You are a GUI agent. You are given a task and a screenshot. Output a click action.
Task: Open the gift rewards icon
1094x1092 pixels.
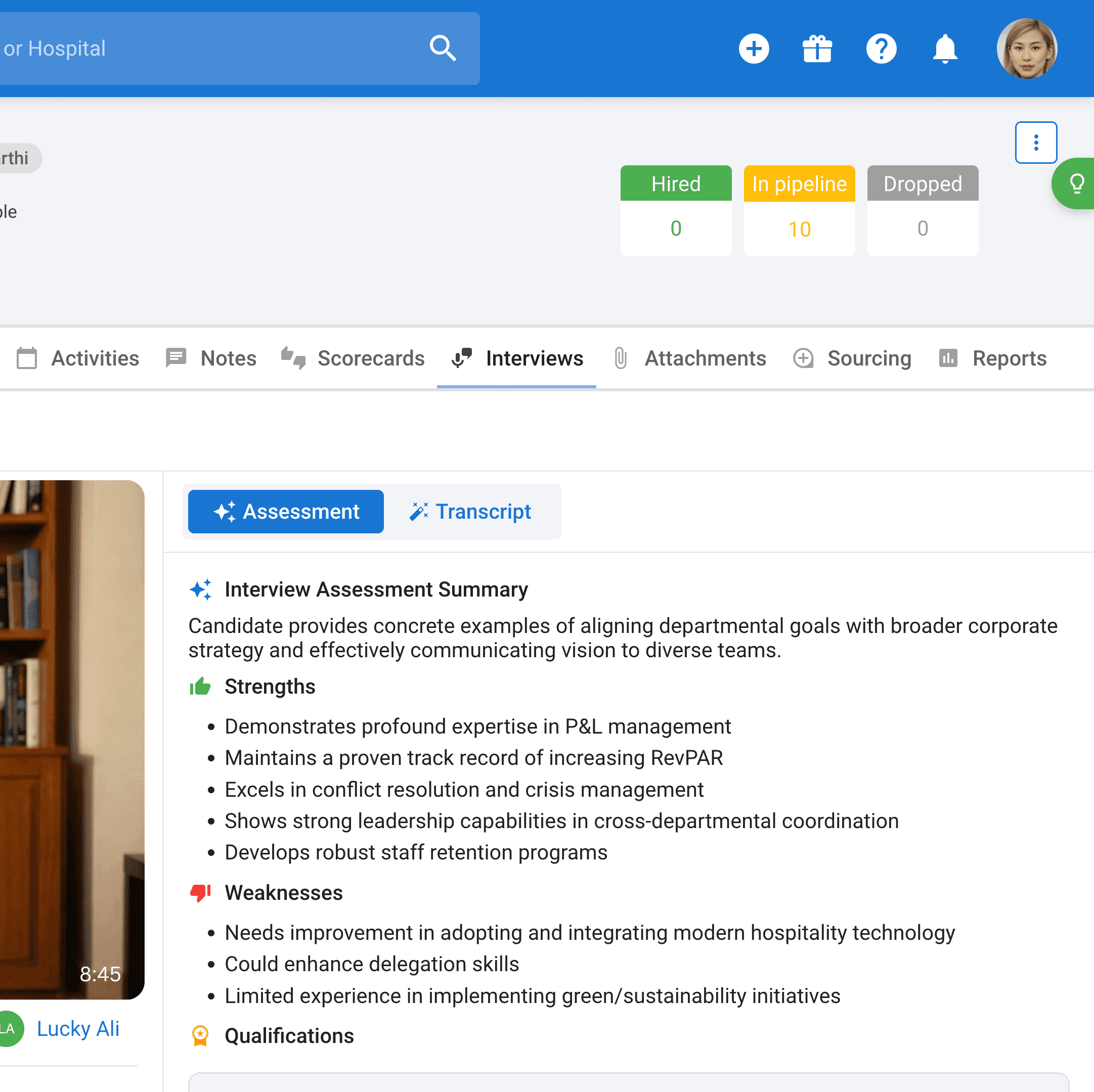click(817, 49)
